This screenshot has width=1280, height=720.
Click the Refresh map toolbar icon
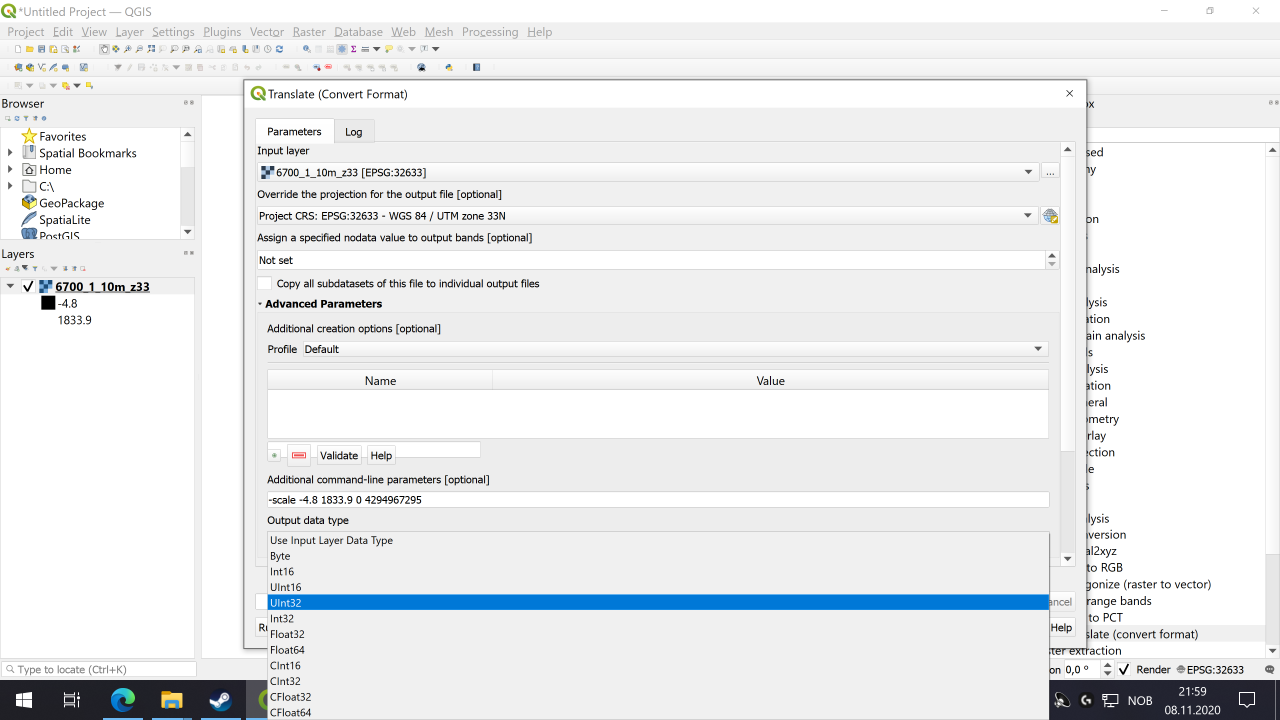[x=279, y=49]
